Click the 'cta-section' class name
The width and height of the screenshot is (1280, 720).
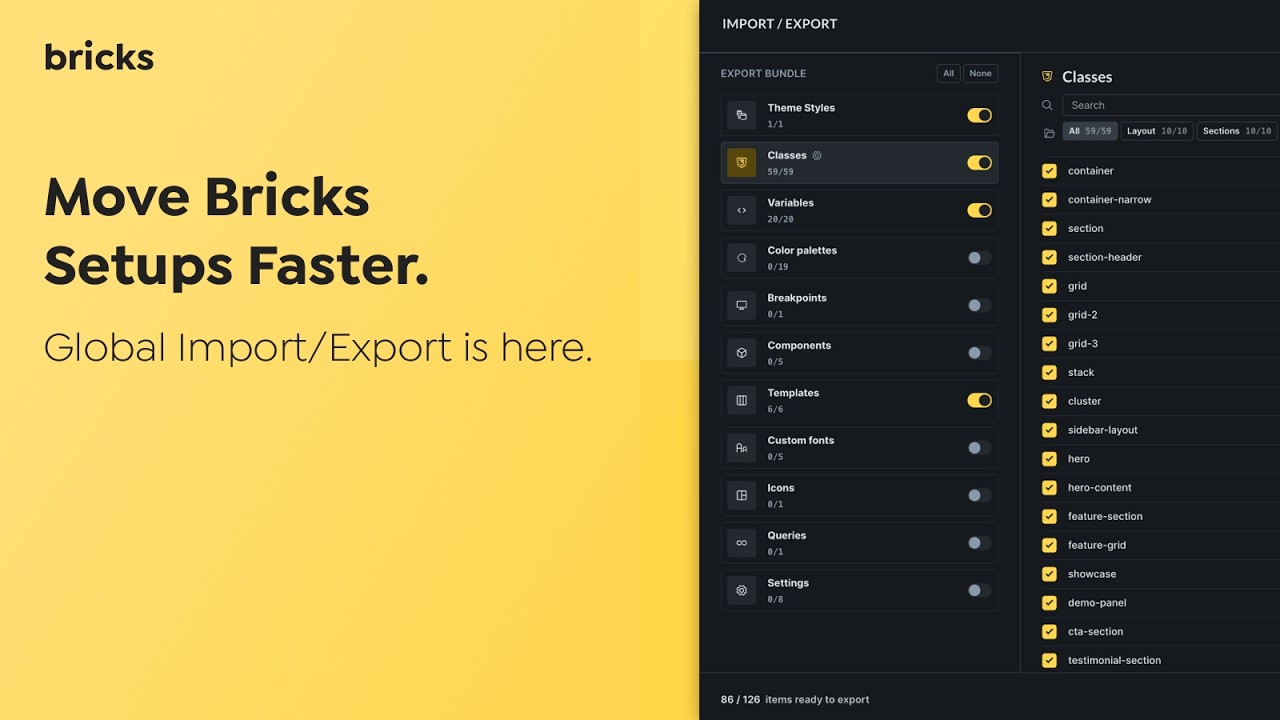[x=1095, y=632]
